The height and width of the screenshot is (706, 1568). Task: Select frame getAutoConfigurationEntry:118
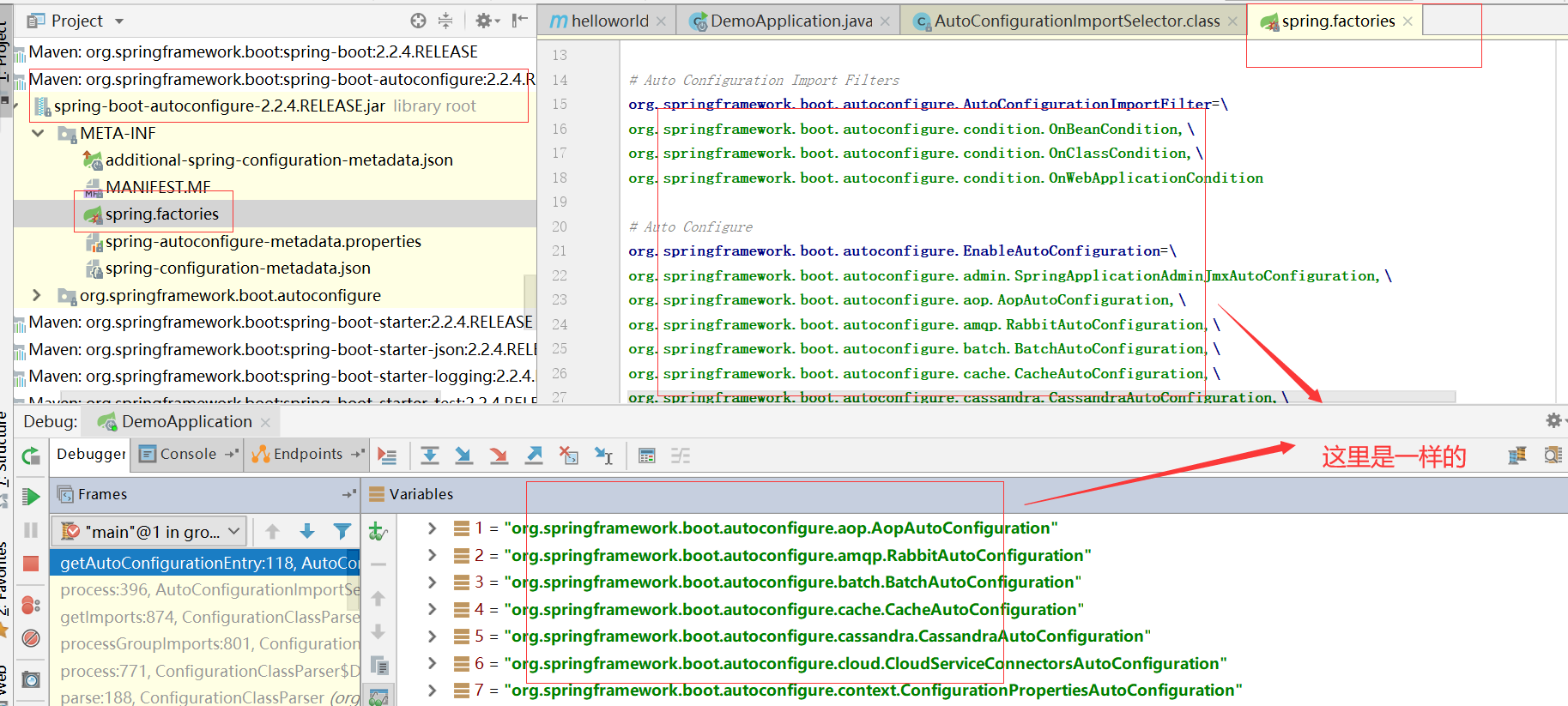[206, 563]
